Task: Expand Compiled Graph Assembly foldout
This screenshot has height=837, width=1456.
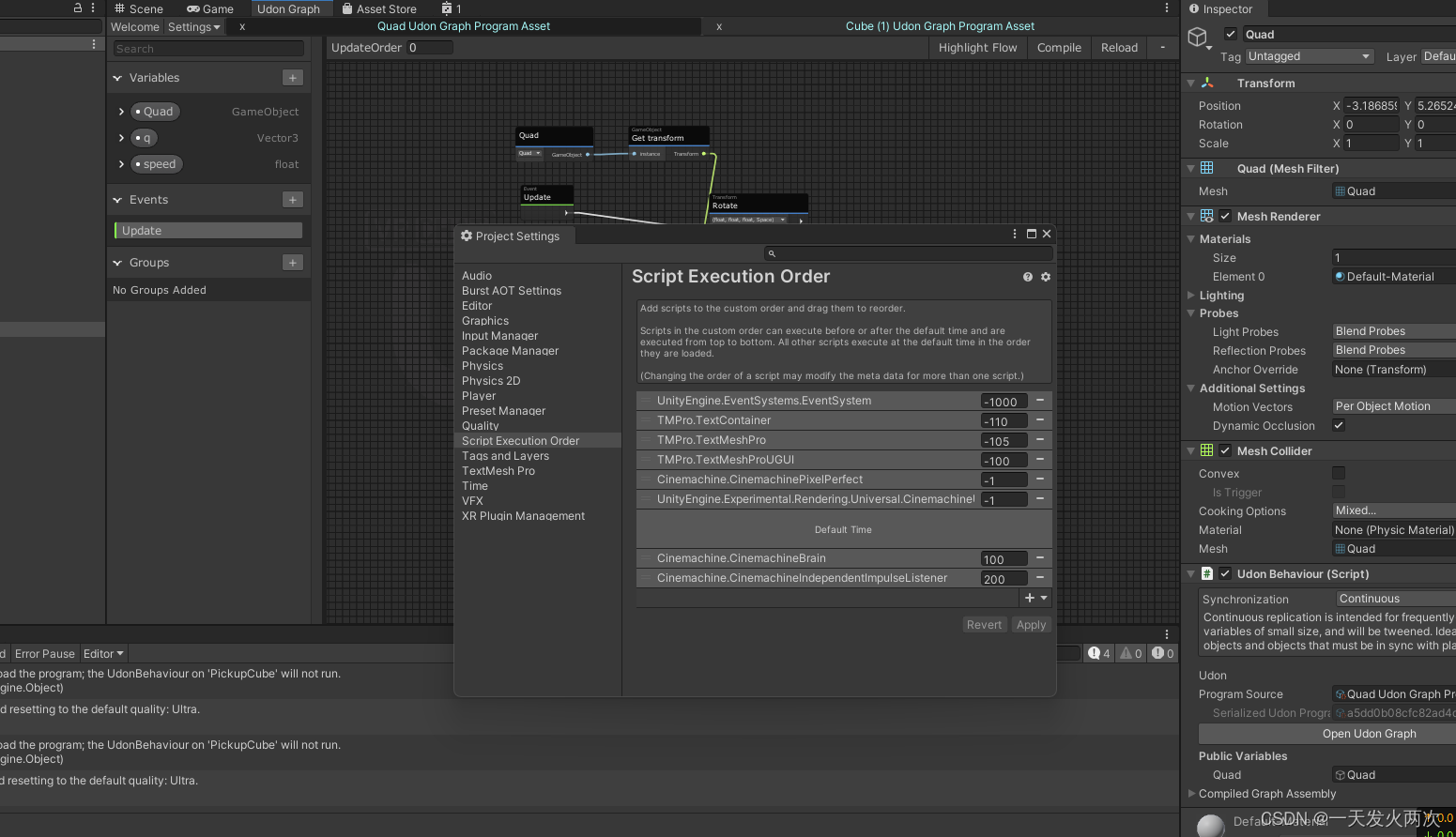Action: (1191, 794)
